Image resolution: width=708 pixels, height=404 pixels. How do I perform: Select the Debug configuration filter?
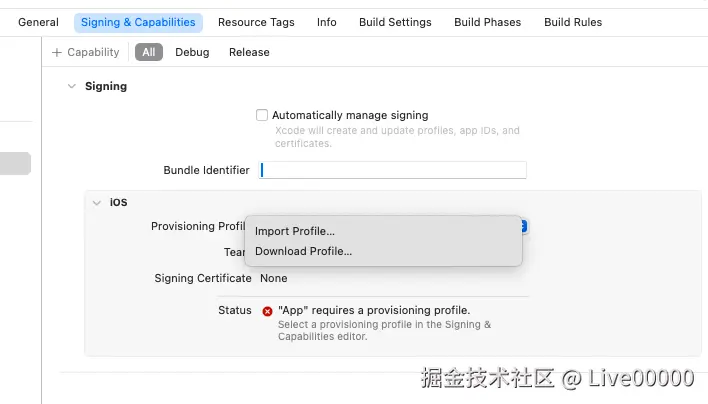(x=192, y=52)
